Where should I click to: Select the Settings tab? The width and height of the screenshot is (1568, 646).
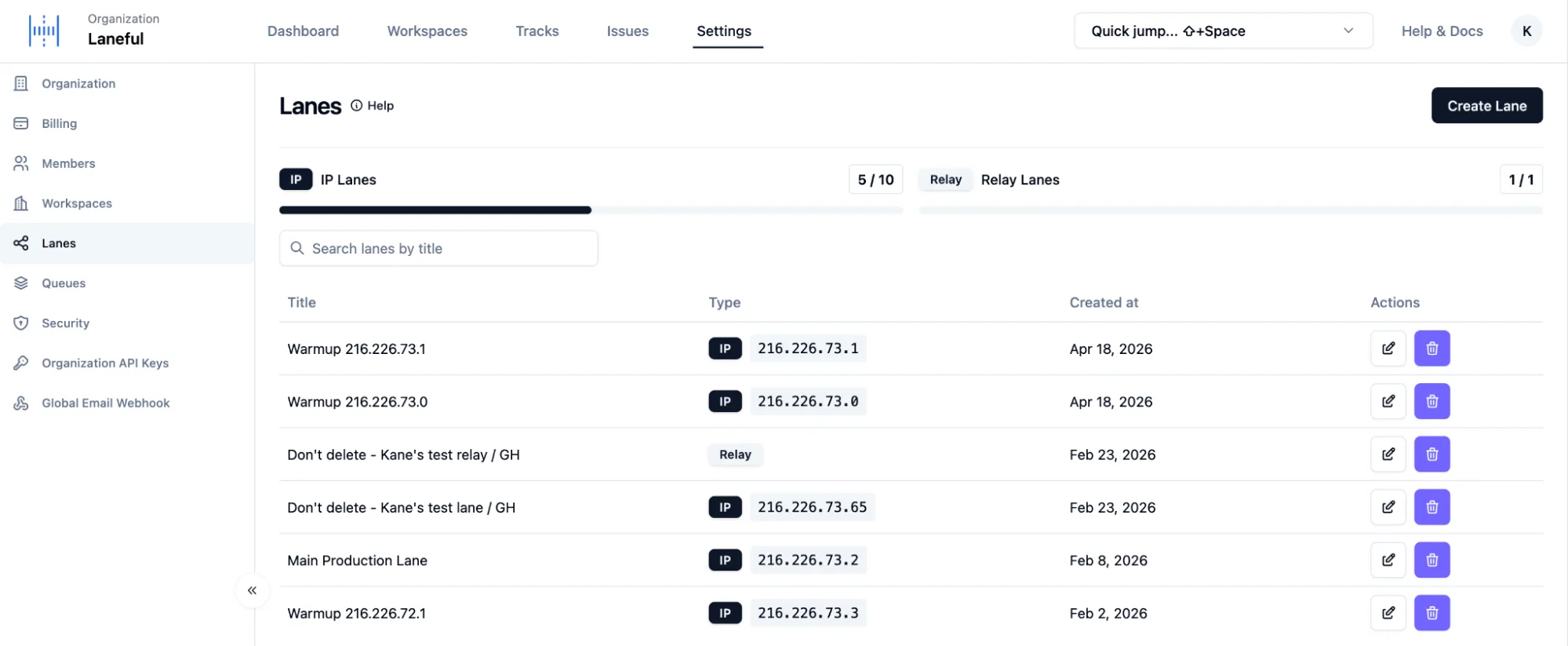tap(723, 31)
